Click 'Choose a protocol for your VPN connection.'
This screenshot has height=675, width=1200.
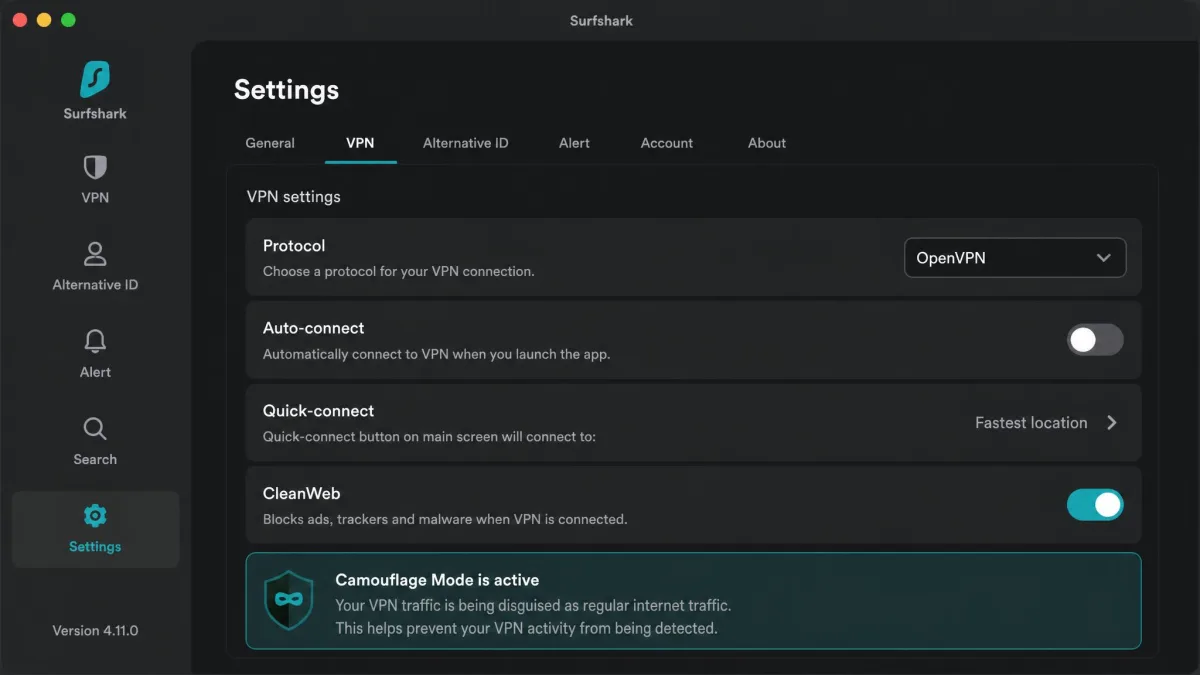coord(399,271)
